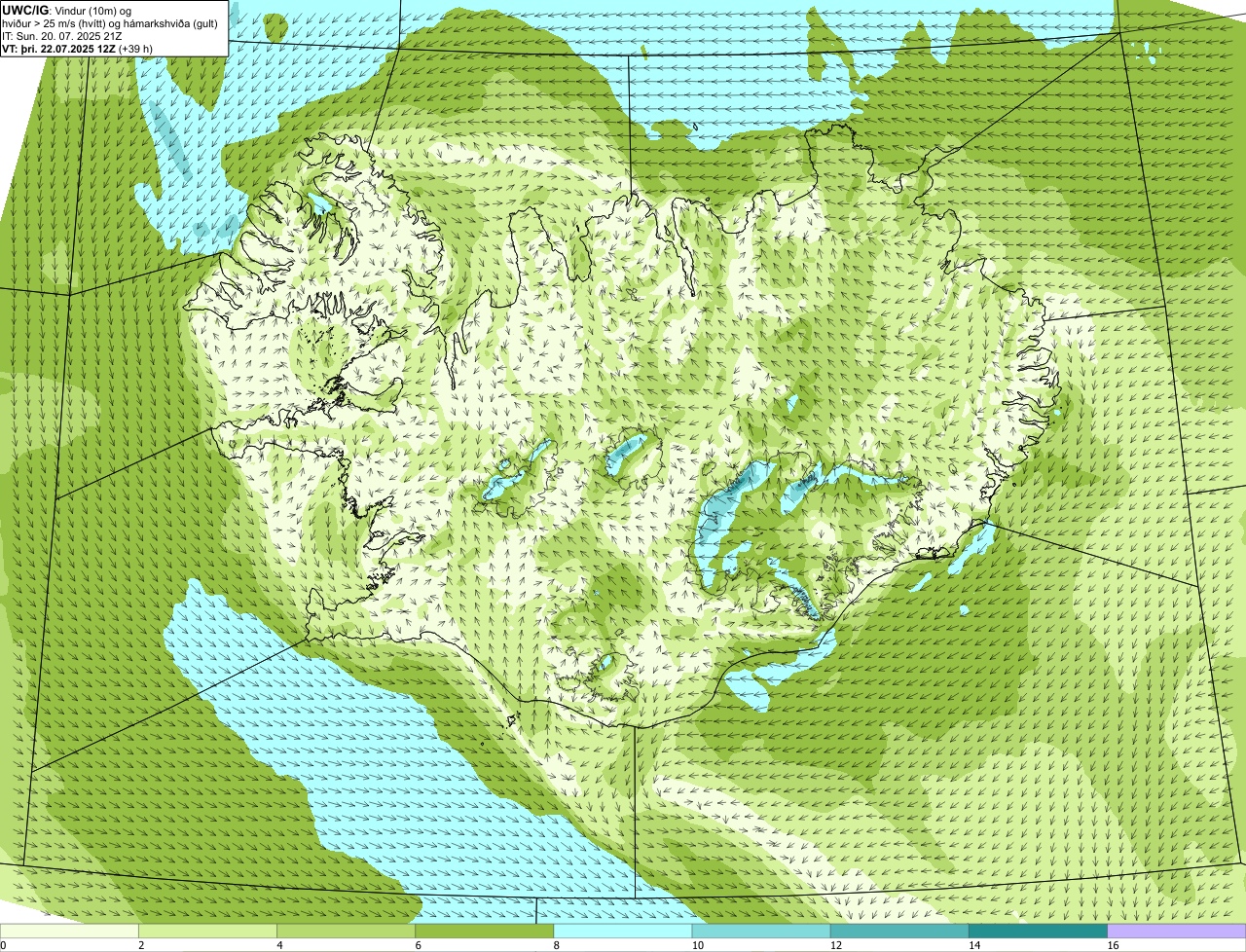Click the legend scale label "2"
This screenshot has width=1246, height=952.
(x=141, y=945)
